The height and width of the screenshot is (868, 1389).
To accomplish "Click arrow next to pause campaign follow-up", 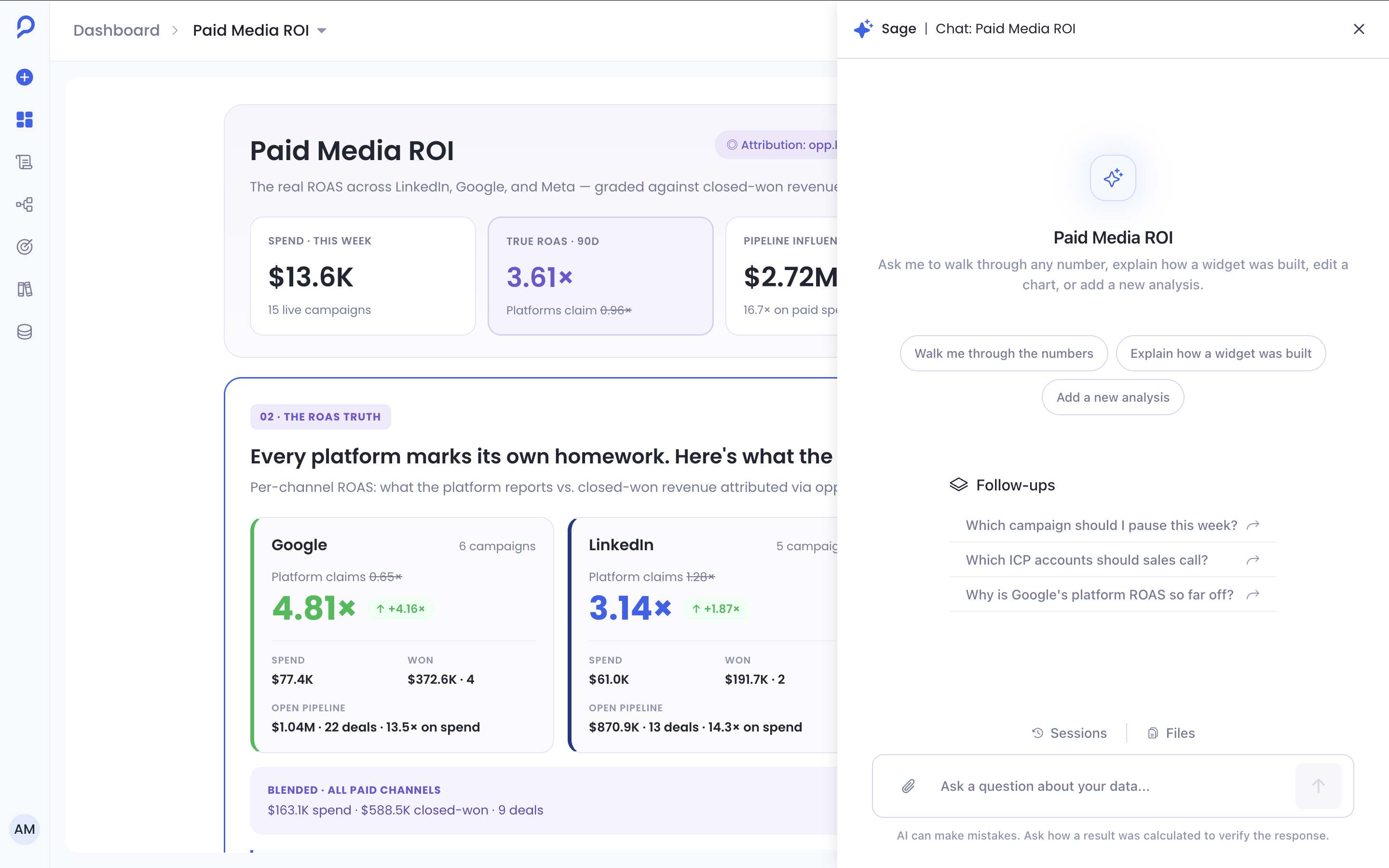I will (x=1253, y=525).
